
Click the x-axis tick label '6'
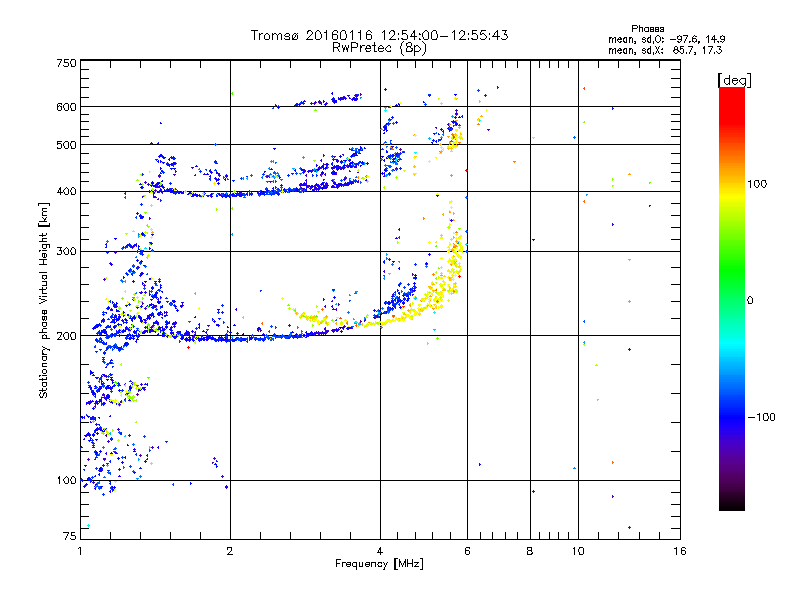click(x=467, y=551)
